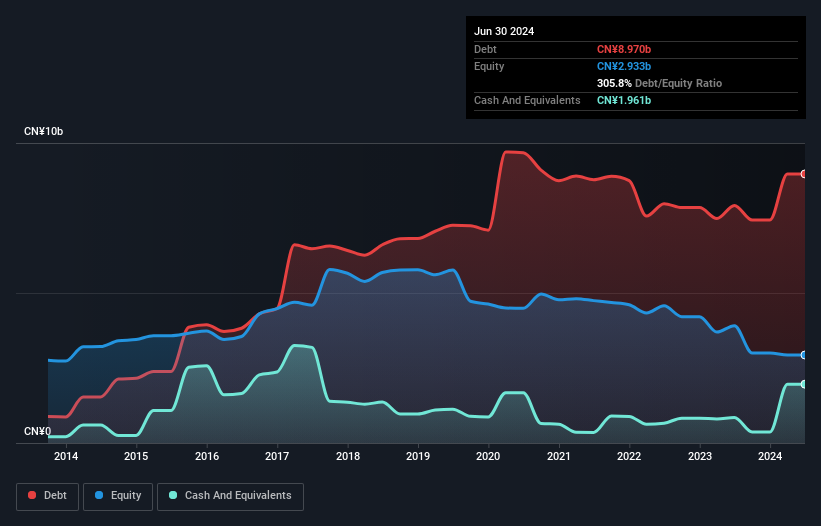Click the Jun 30 2024 tooltip date
The image size is (821, 526).
504,31
